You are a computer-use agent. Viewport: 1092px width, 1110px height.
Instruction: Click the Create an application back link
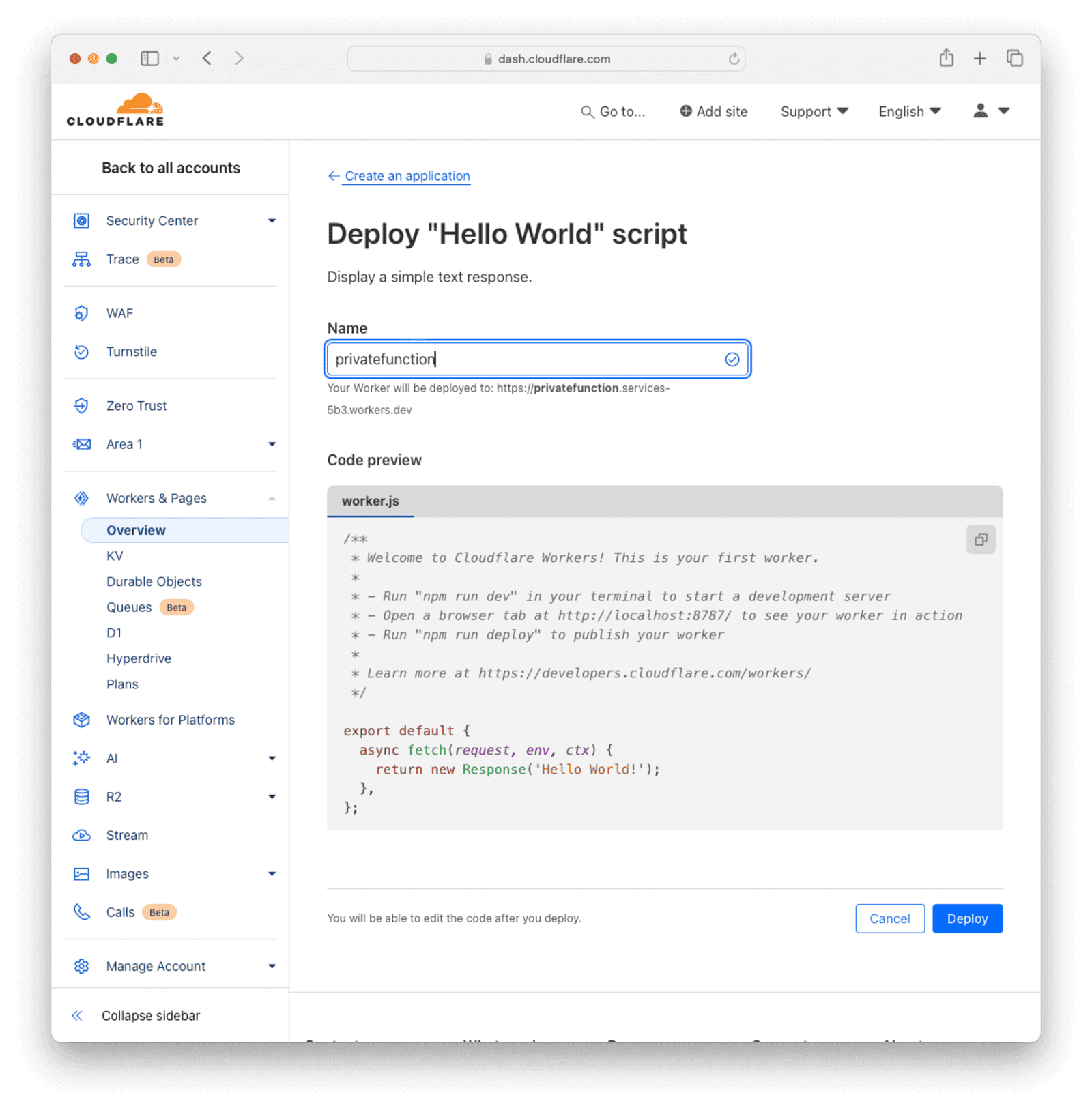(407, 176)
